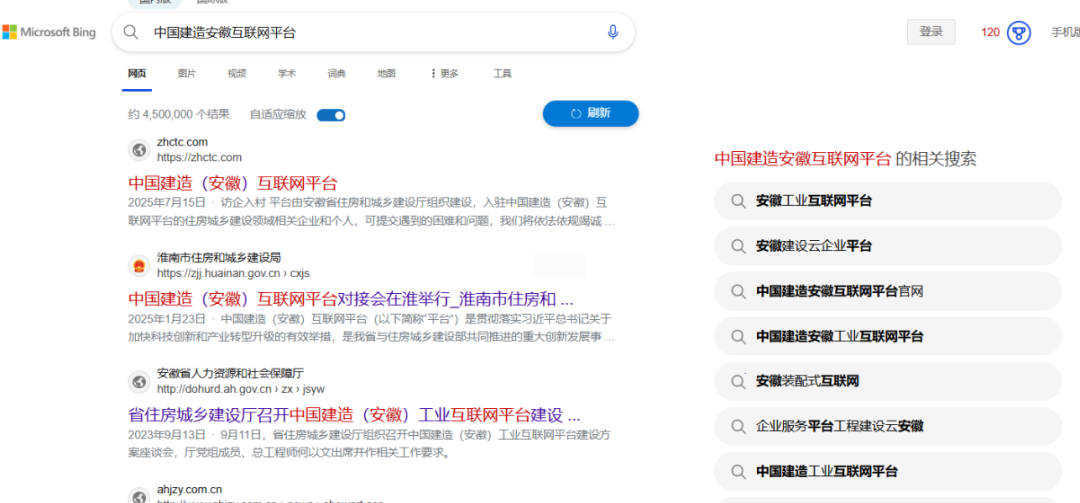Toggle the 自适应缩放 switch
1080x503 pixels.
pyautogui.click(x=331, y=115)
